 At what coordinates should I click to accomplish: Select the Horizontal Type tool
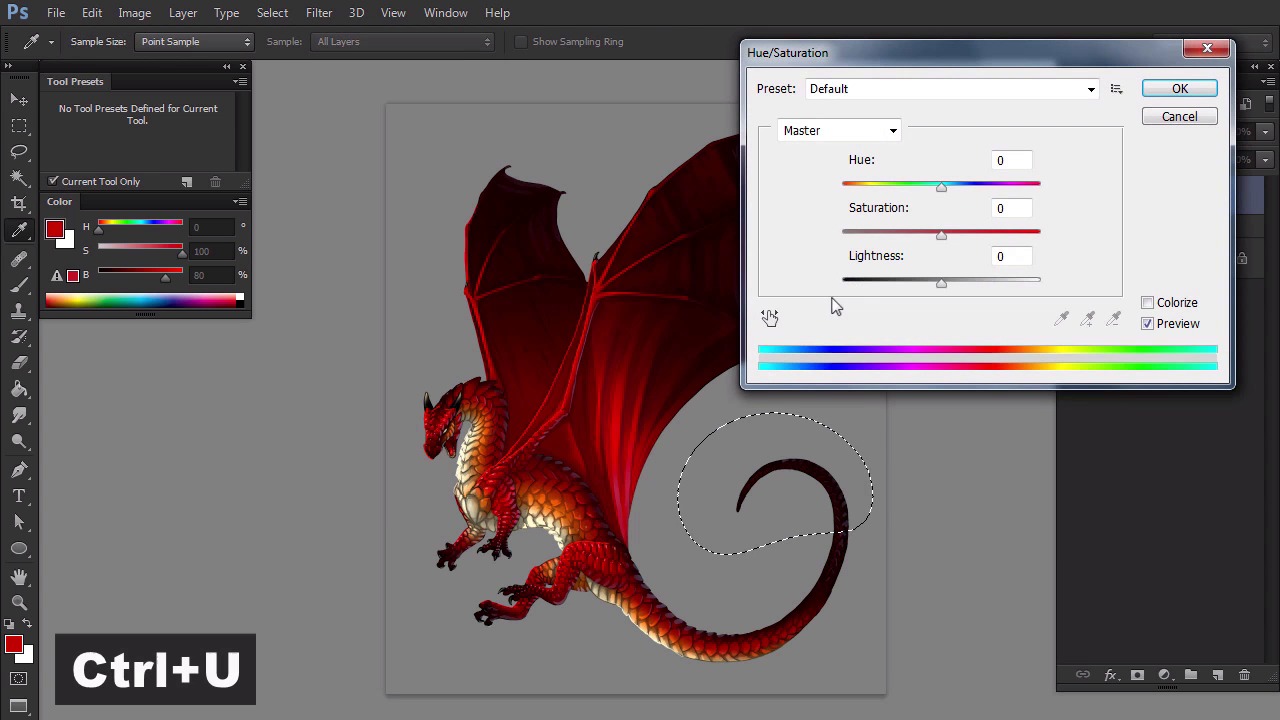click(19, 496)
